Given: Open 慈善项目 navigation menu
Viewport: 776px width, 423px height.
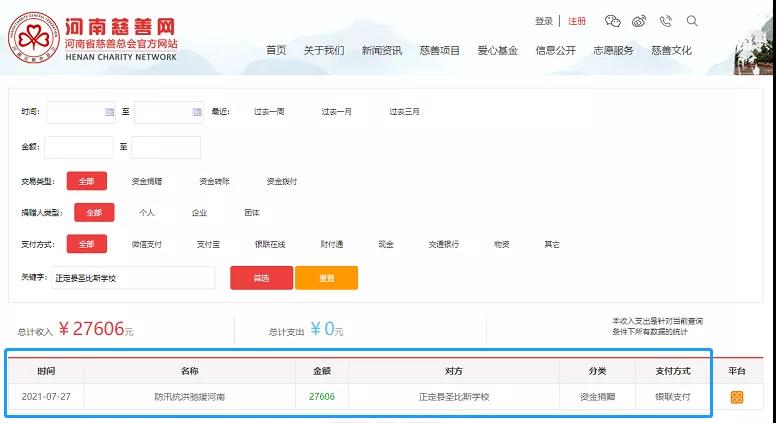Looking at the screenshot, I should point(439,50).
